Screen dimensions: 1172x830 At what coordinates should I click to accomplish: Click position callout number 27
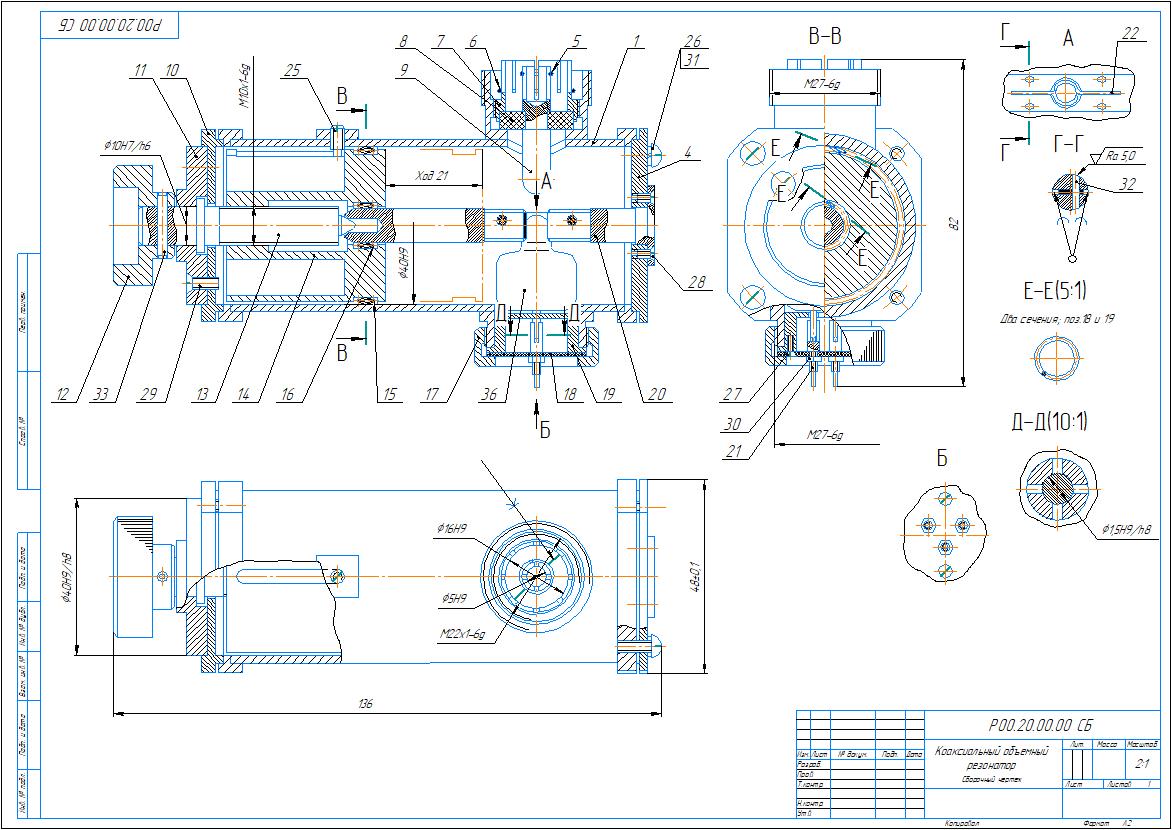point(732,393)
